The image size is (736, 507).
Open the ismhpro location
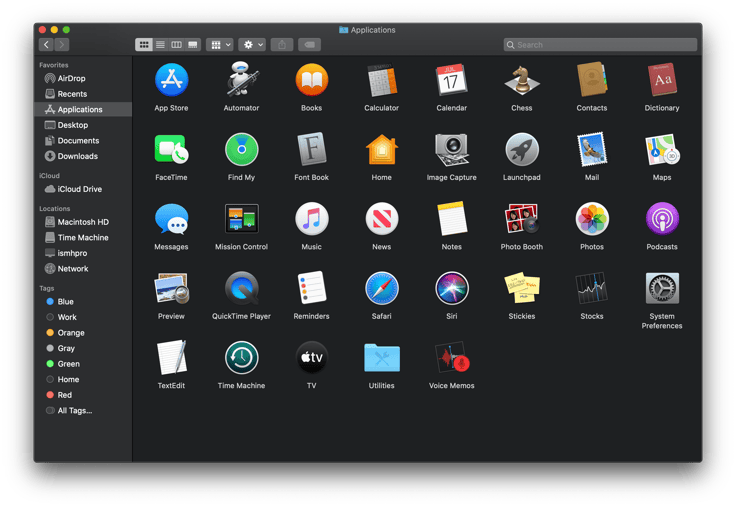click(83, 253)
